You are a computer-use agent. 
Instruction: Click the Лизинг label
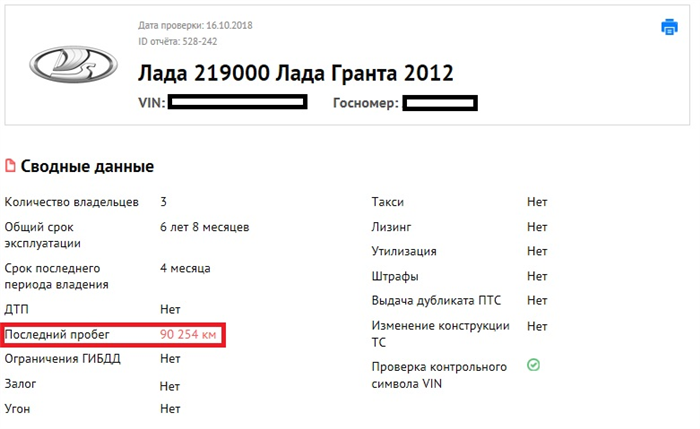click(391, 227)
